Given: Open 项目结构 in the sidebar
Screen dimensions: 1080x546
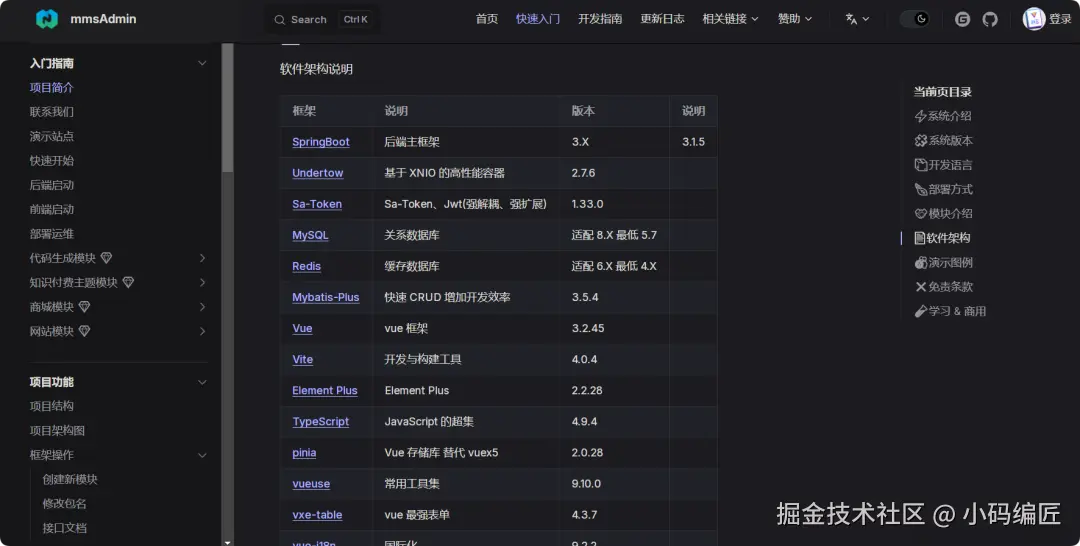Looking at the screenshot, I should (52, 406).
